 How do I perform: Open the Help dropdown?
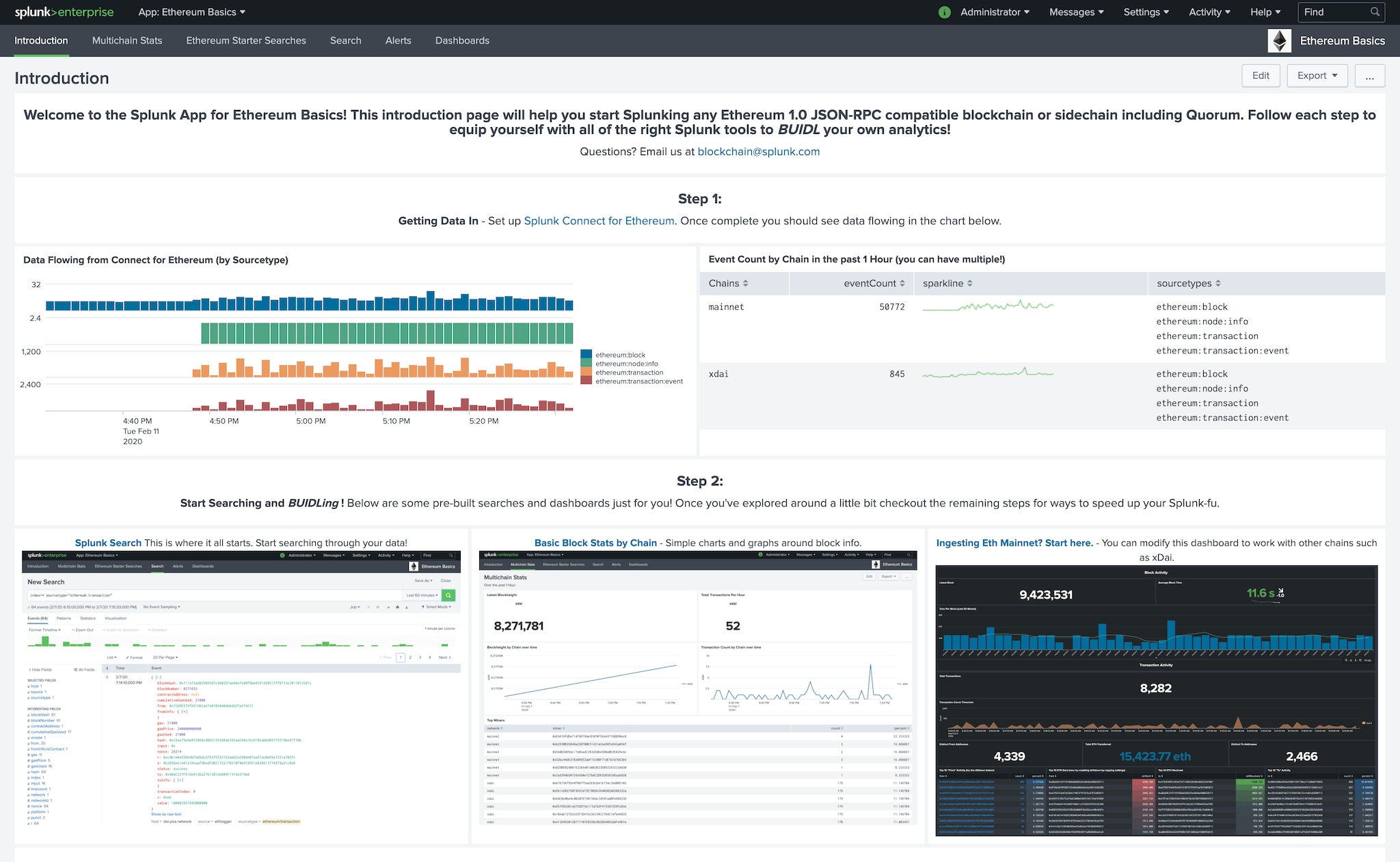pos(1265,12)
